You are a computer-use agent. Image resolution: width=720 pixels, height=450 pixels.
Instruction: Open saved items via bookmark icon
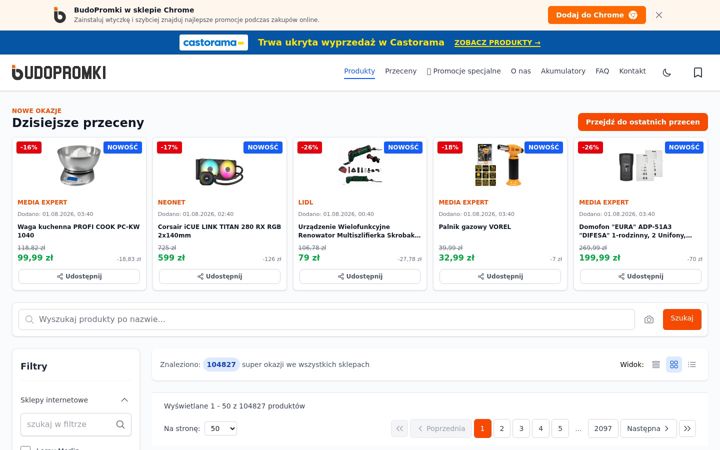(698, 73)
